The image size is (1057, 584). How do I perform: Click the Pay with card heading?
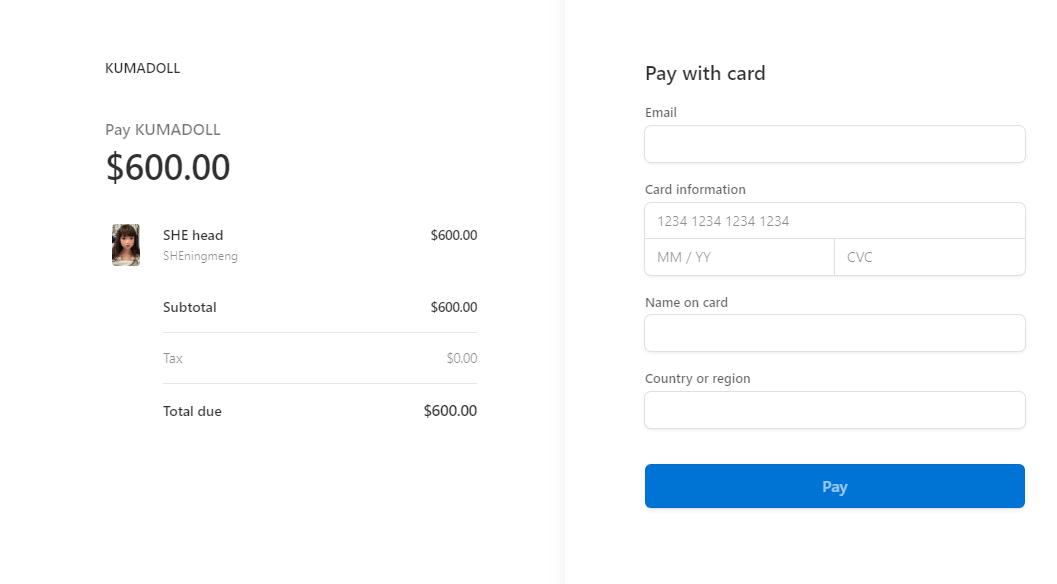705,73
